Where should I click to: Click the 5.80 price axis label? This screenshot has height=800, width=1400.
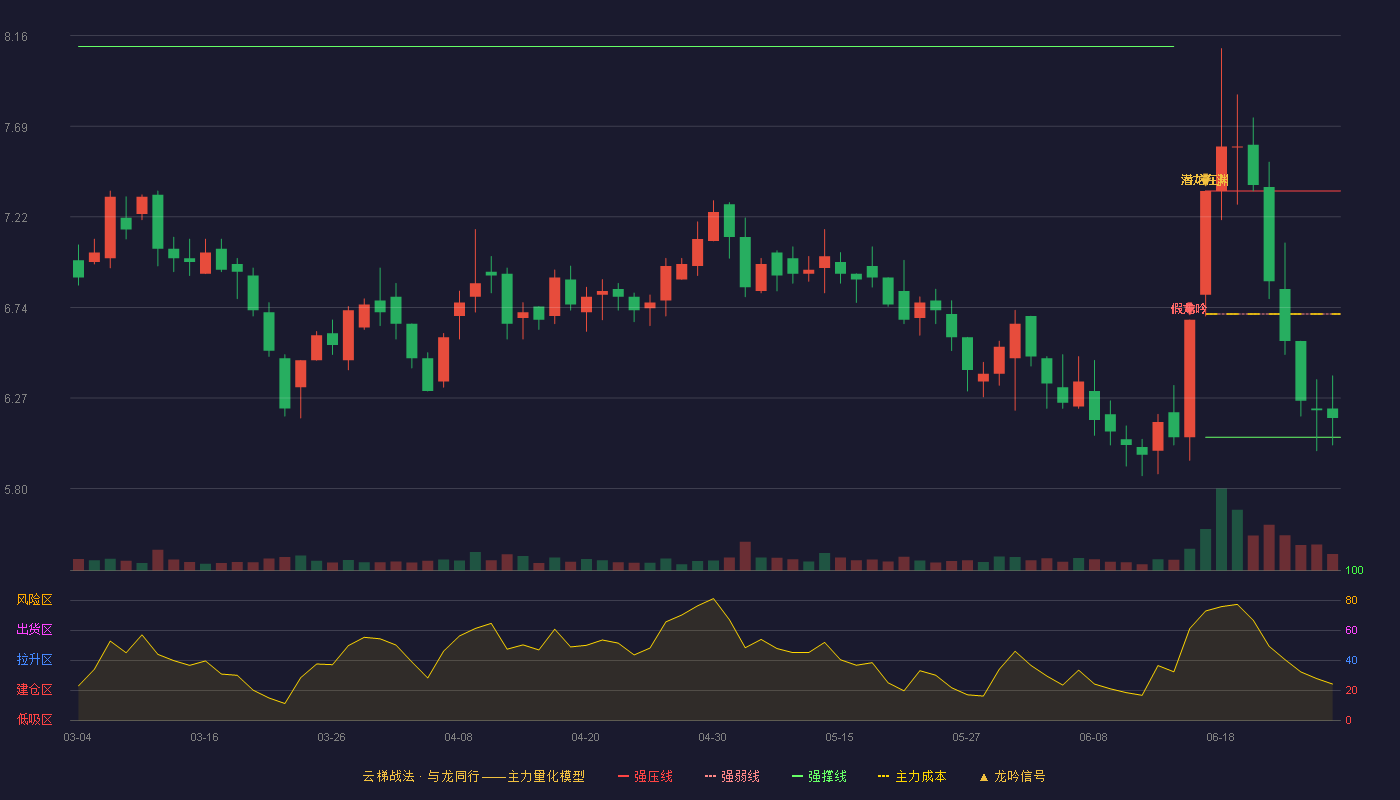(x=16, y=490)
